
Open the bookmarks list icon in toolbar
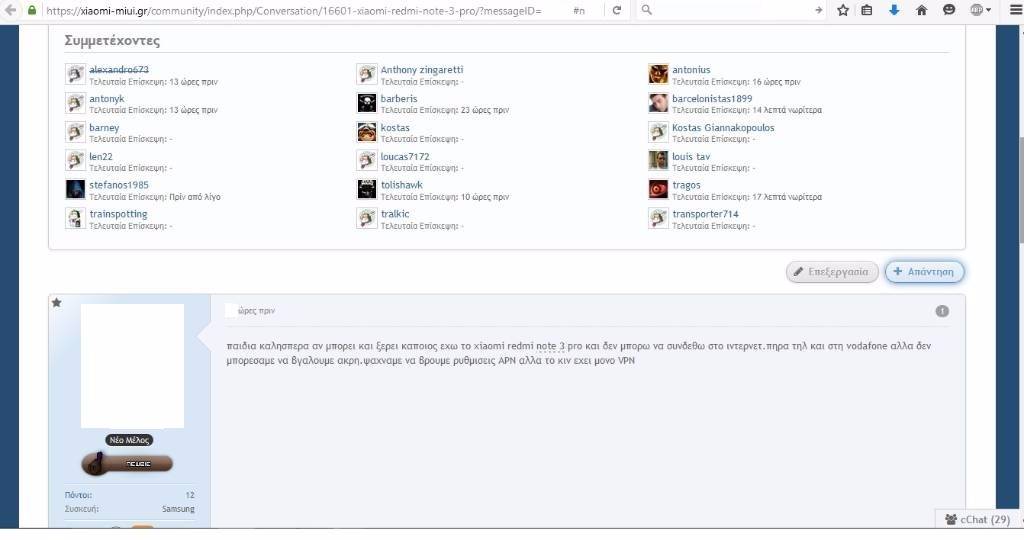tap(867, 10)
